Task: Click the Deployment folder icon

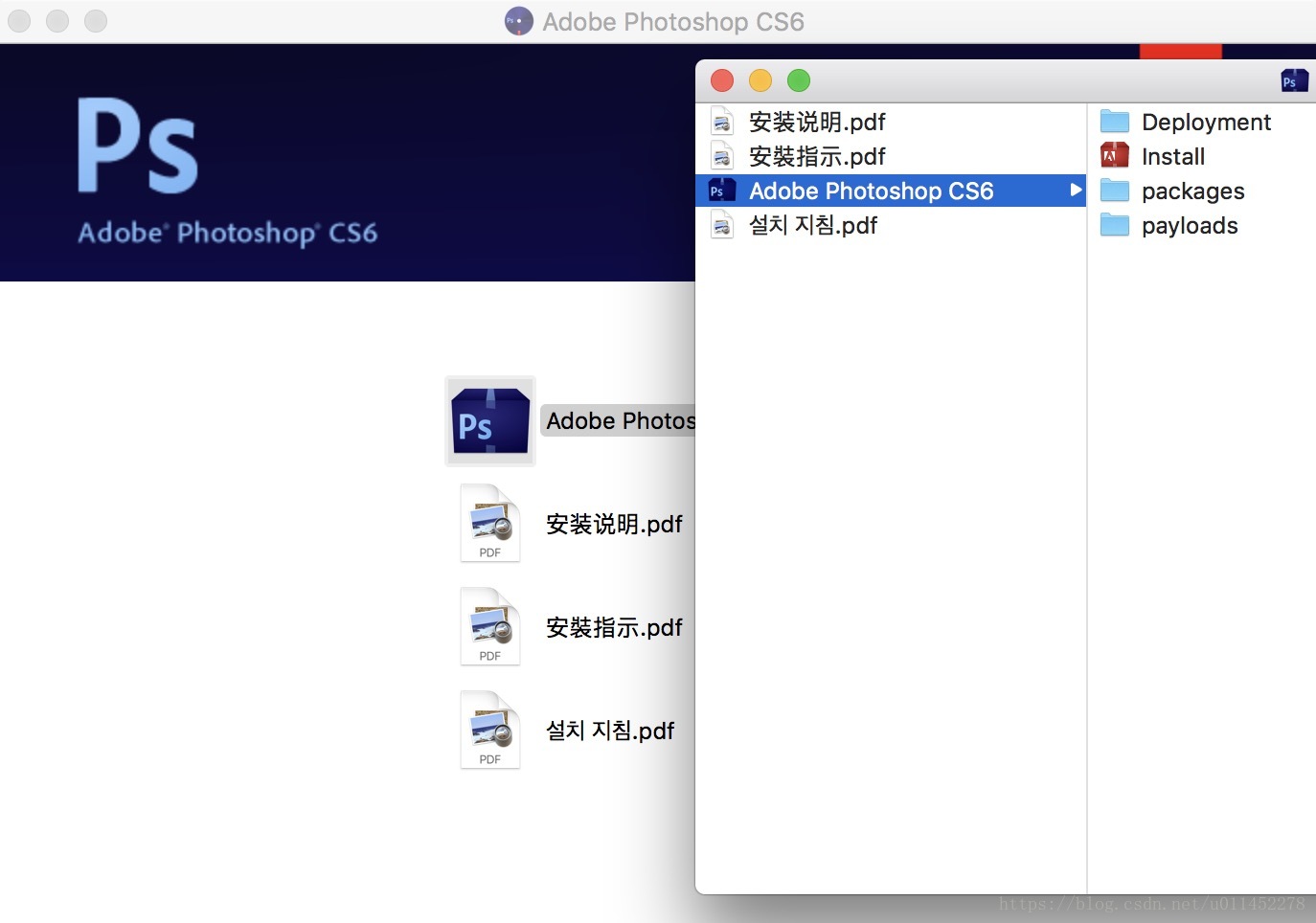Action: point(1115,121)
